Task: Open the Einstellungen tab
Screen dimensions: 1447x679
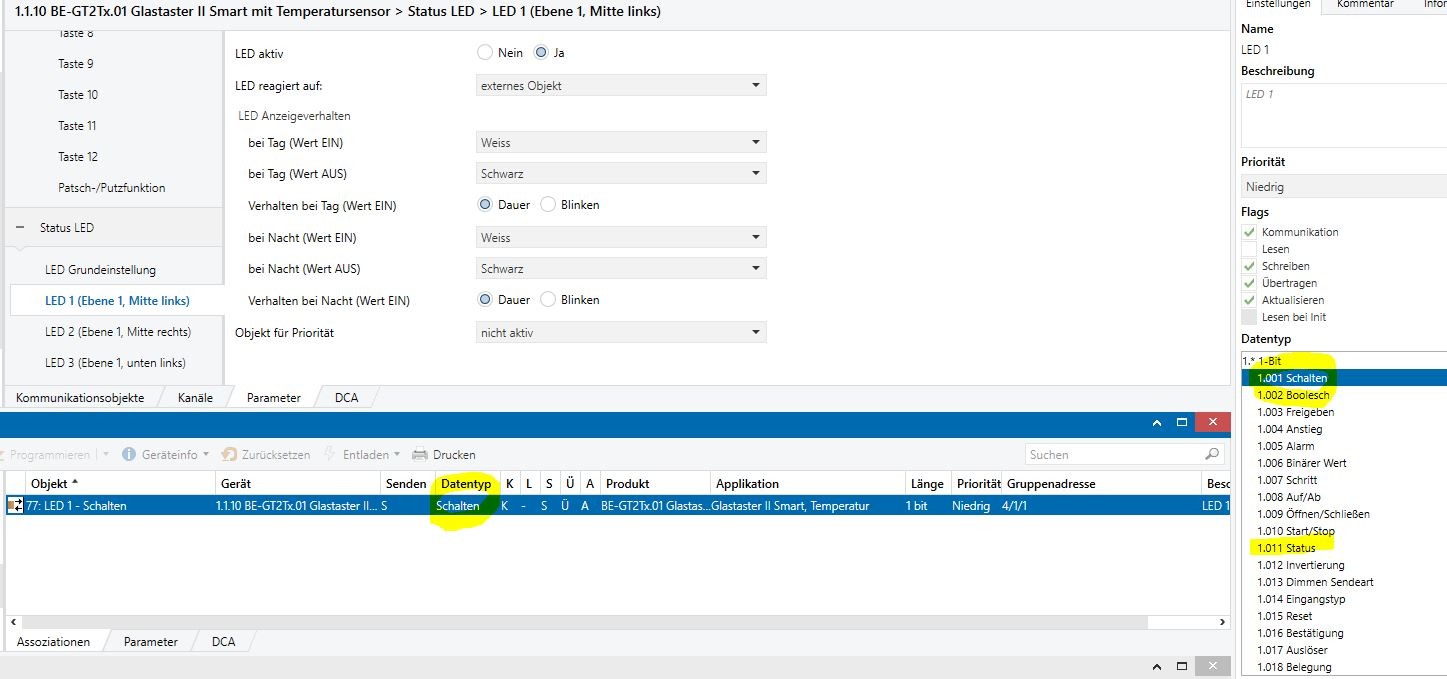Action: tap(1277, 5)
